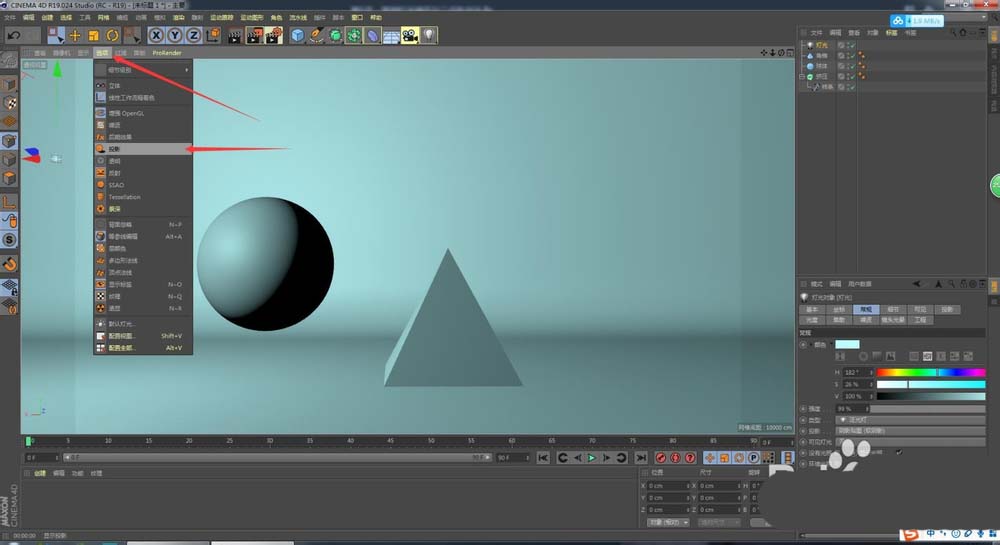Open the ProRender viewport menu

tap(167, 53)
